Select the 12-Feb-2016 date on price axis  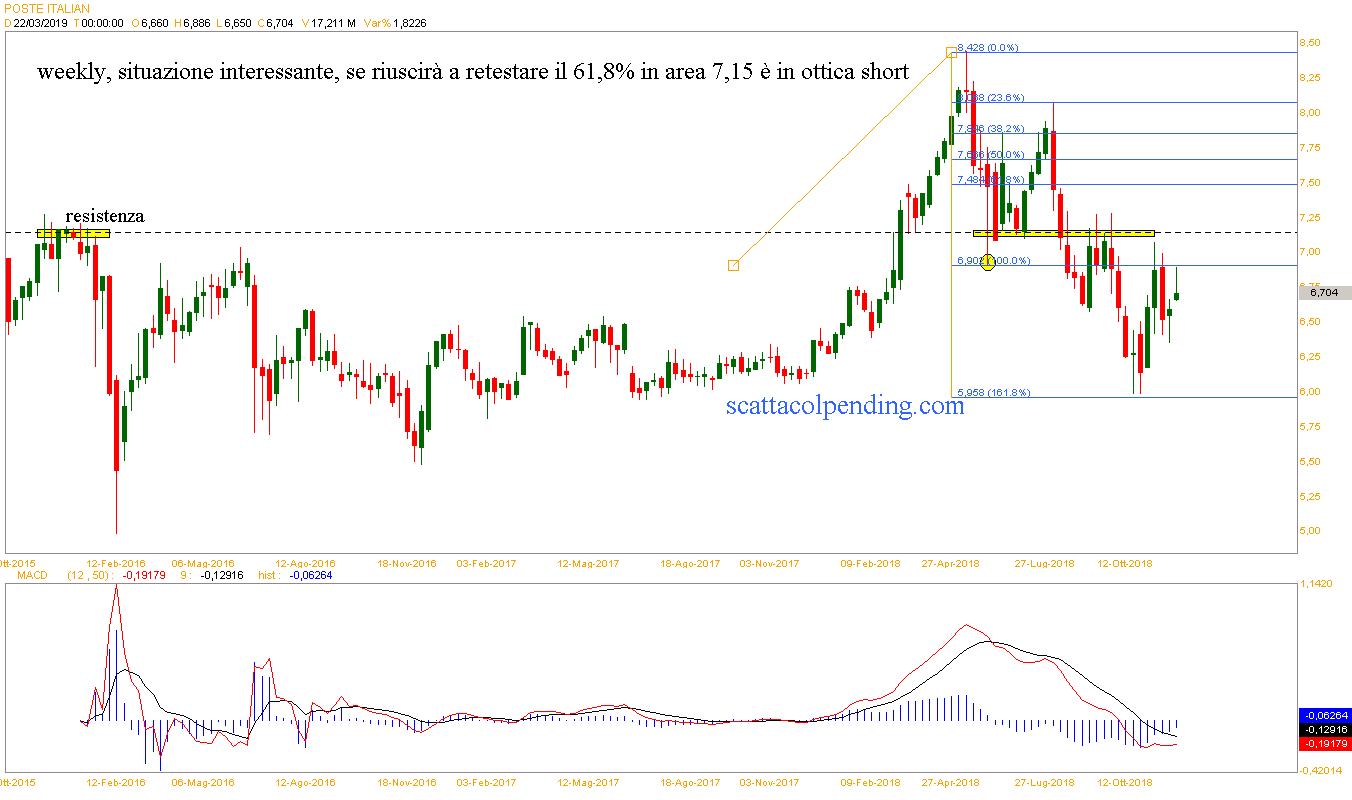pyautogui.click(x=116, y=563)
